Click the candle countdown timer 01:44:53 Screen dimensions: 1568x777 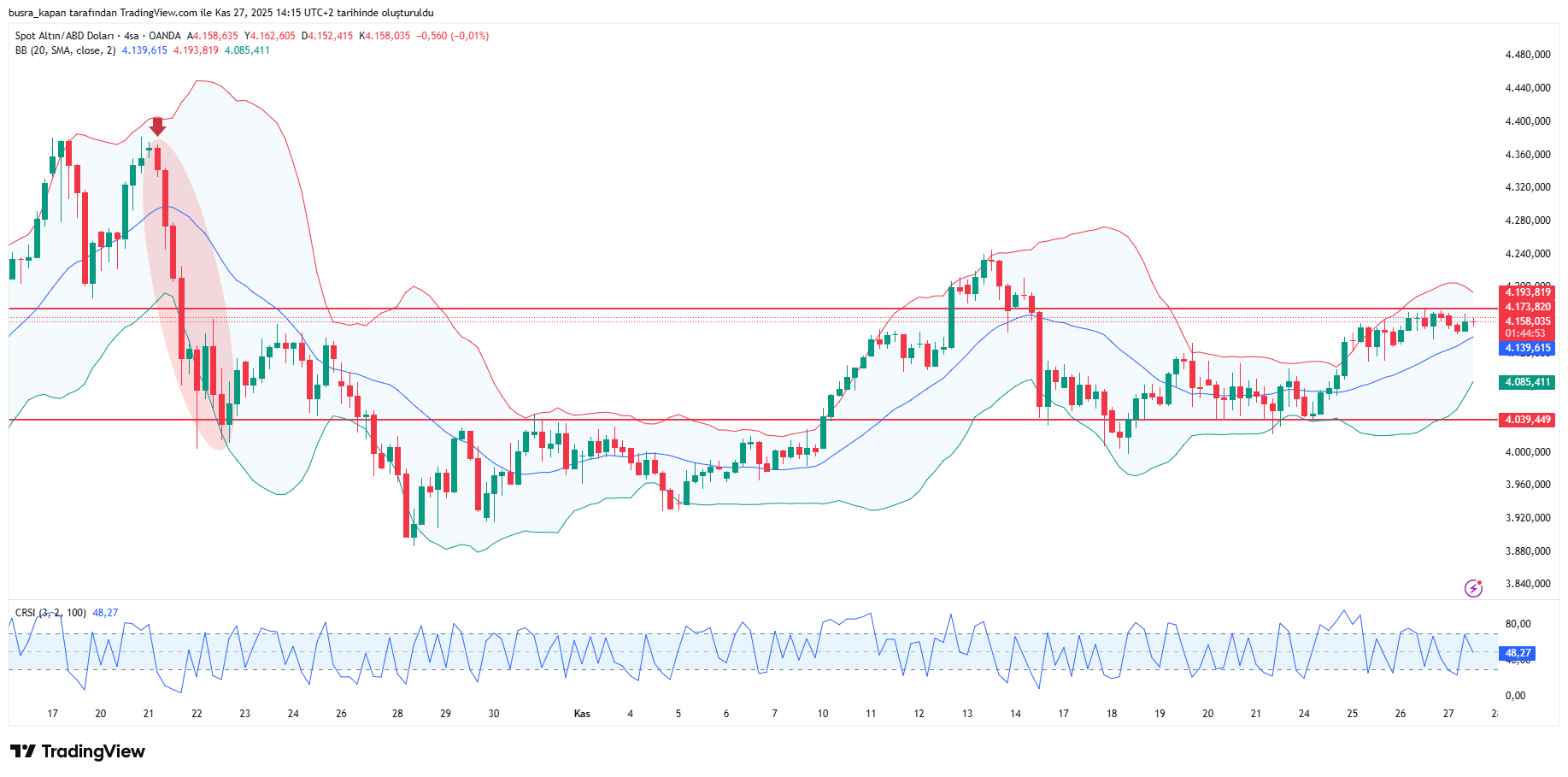1525,333
